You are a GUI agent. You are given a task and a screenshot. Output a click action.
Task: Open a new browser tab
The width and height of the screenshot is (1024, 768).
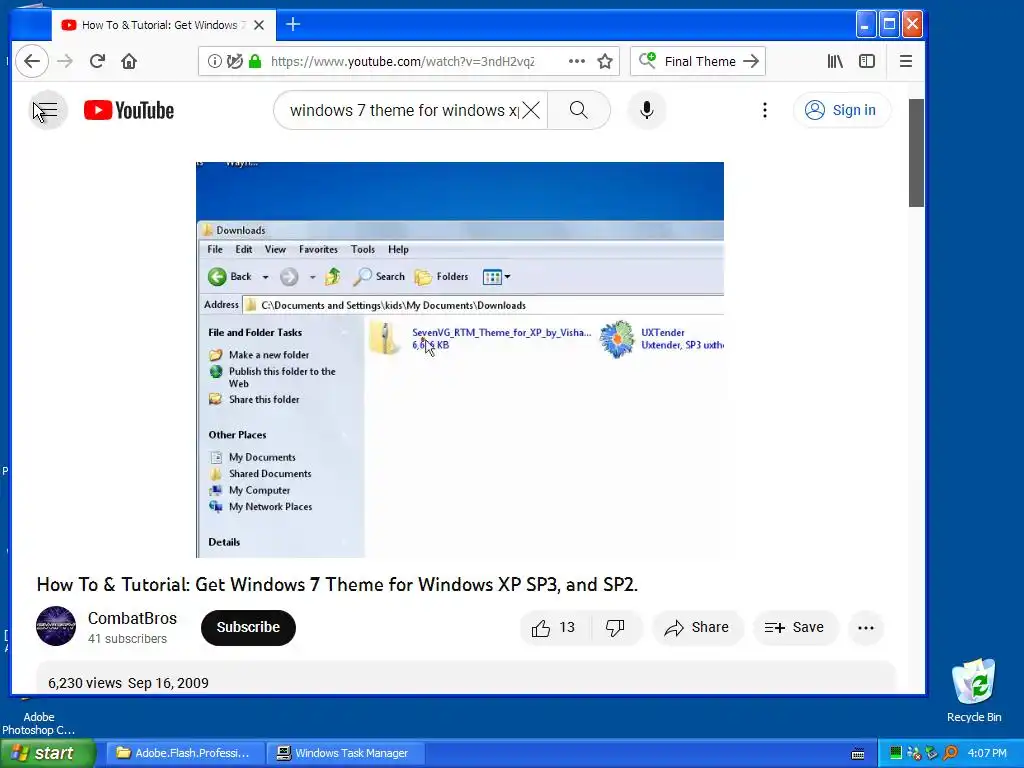point(293,25)
